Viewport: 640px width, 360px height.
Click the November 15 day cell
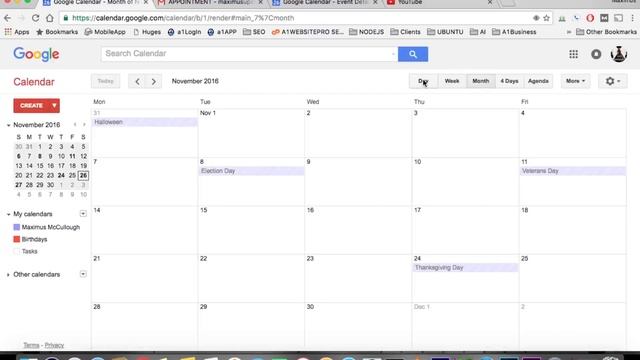pyautogui.click(x=251, y=230)
